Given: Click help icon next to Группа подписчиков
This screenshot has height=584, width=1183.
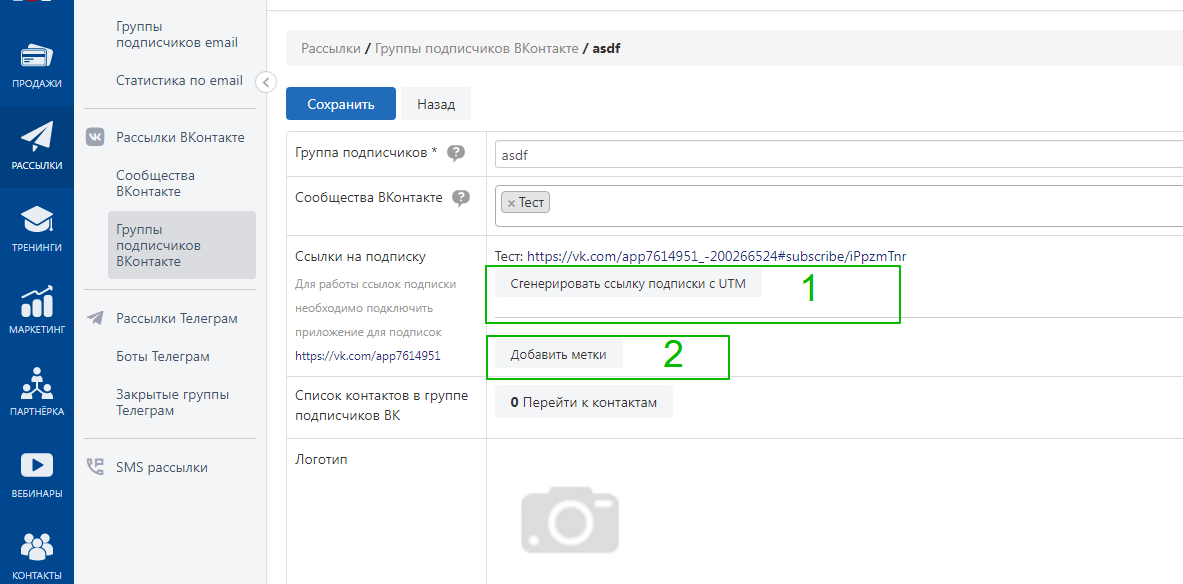Looking at the screenshot, I should tap(456, 153).
